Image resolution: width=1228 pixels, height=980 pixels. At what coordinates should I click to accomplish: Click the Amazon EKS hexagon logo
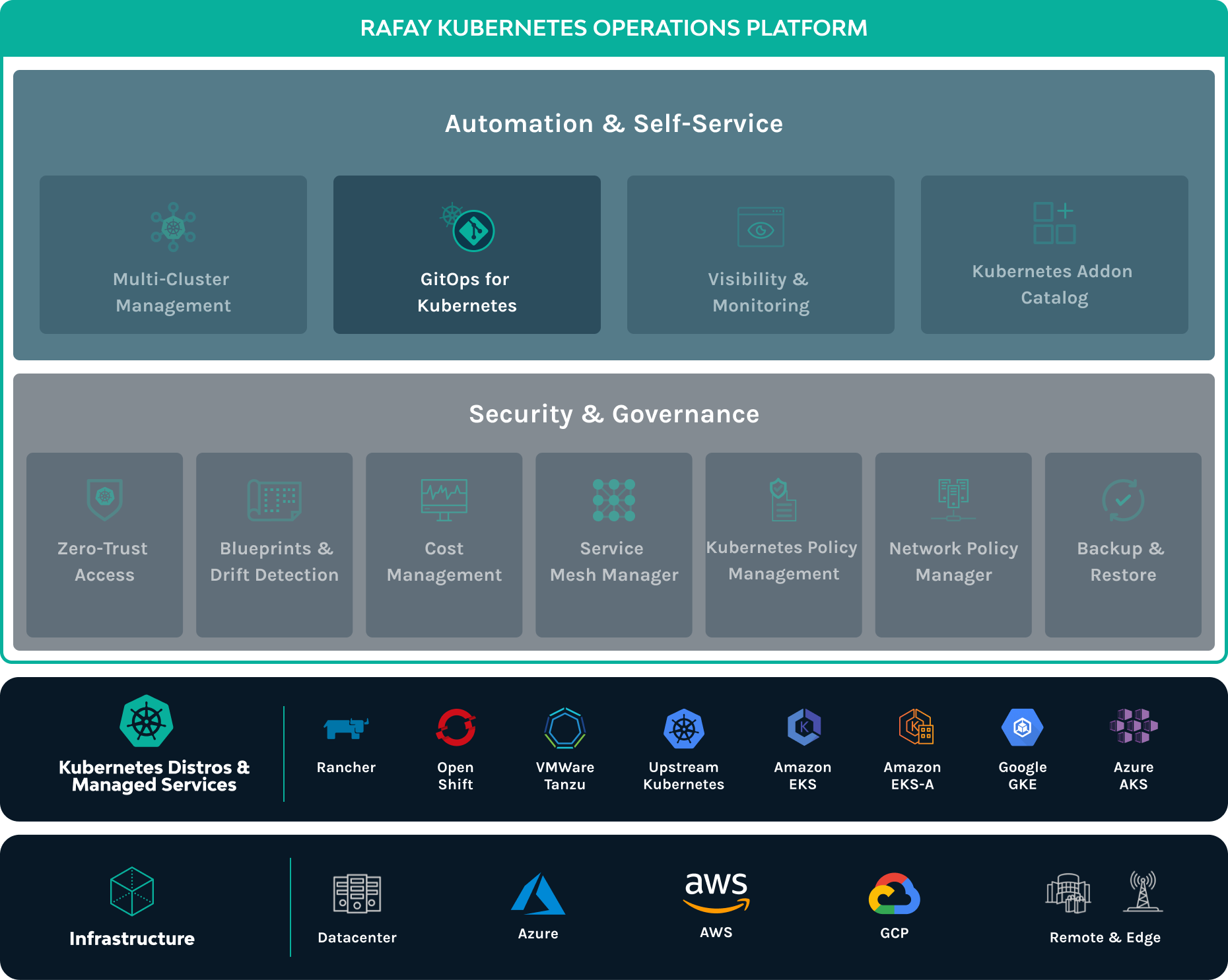tap(803, 727)
